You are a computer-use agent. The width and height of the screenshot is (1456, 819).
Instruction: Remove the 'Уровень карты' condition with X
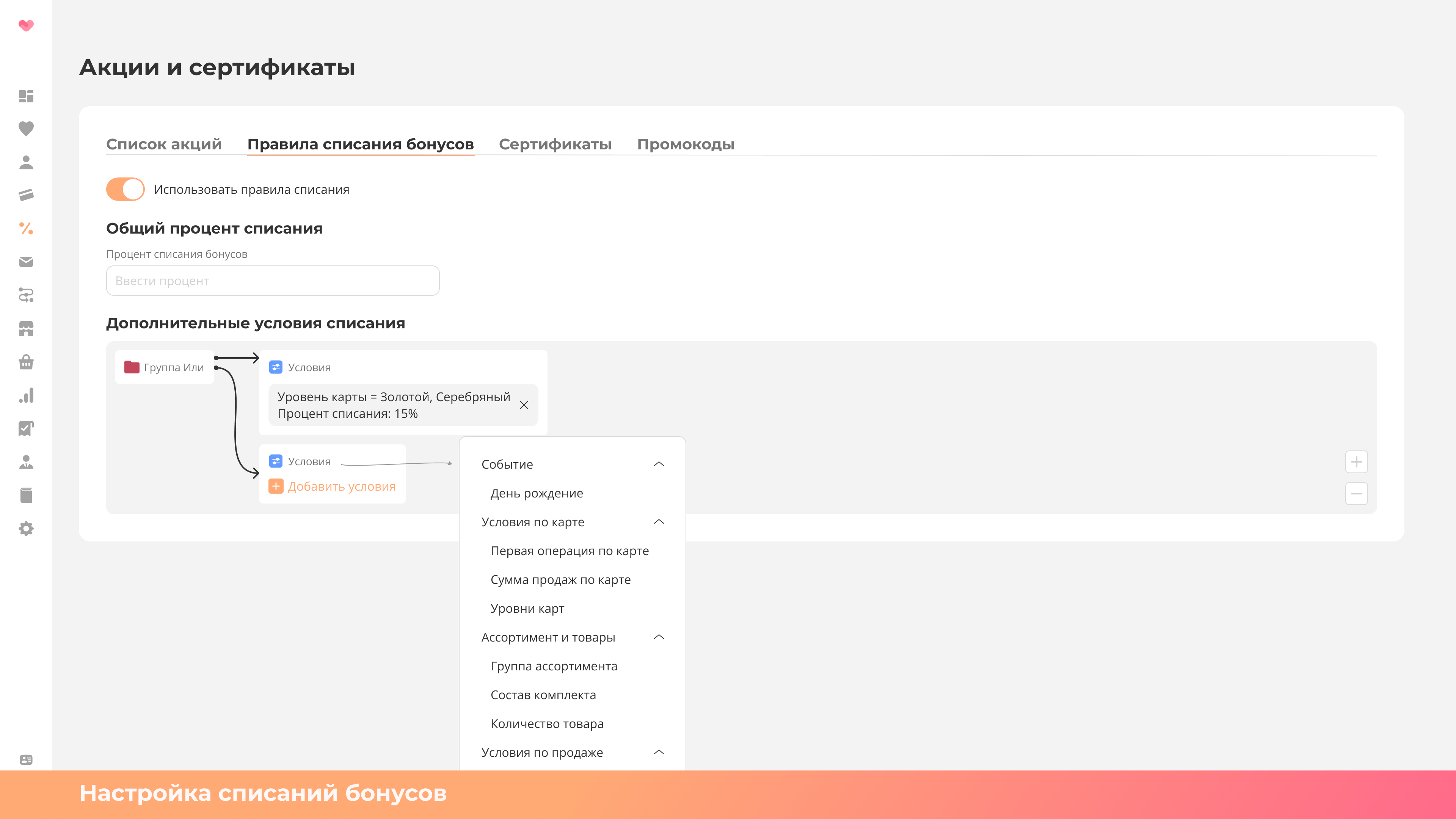click(x=523, y=405)
